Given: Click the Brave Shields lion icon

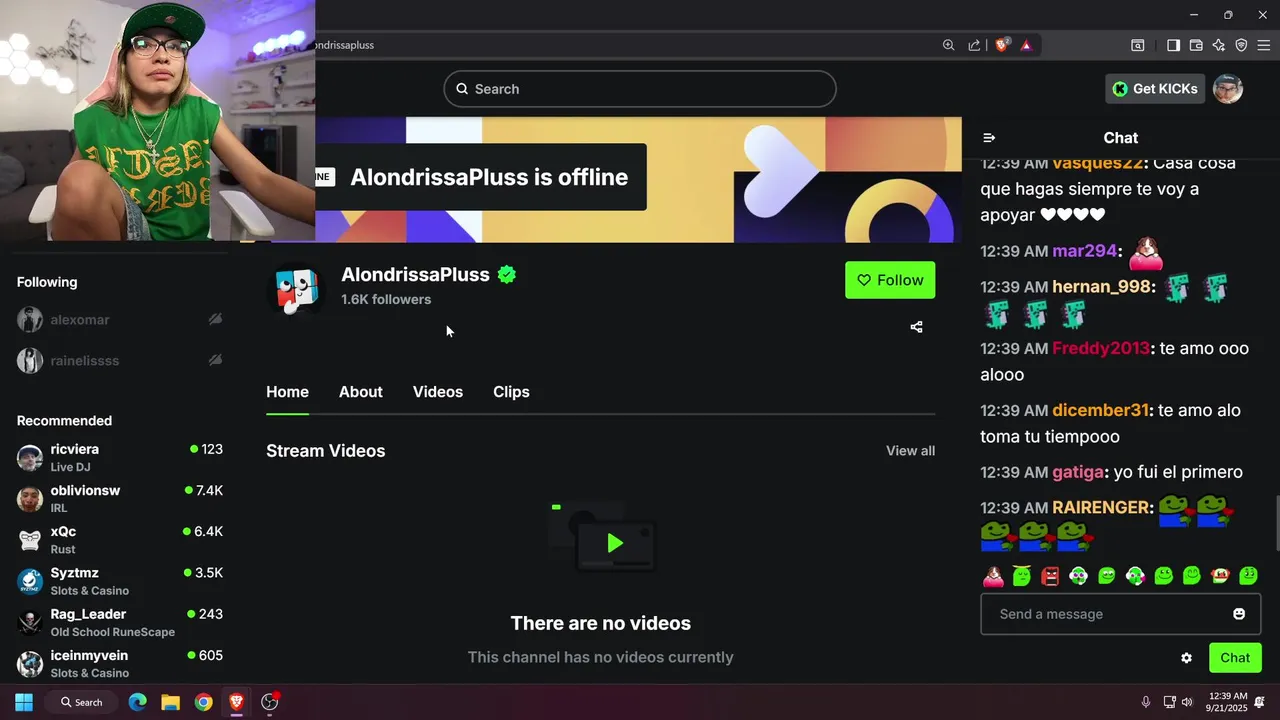Looking at the screenshot, I should coord(1002,45).
